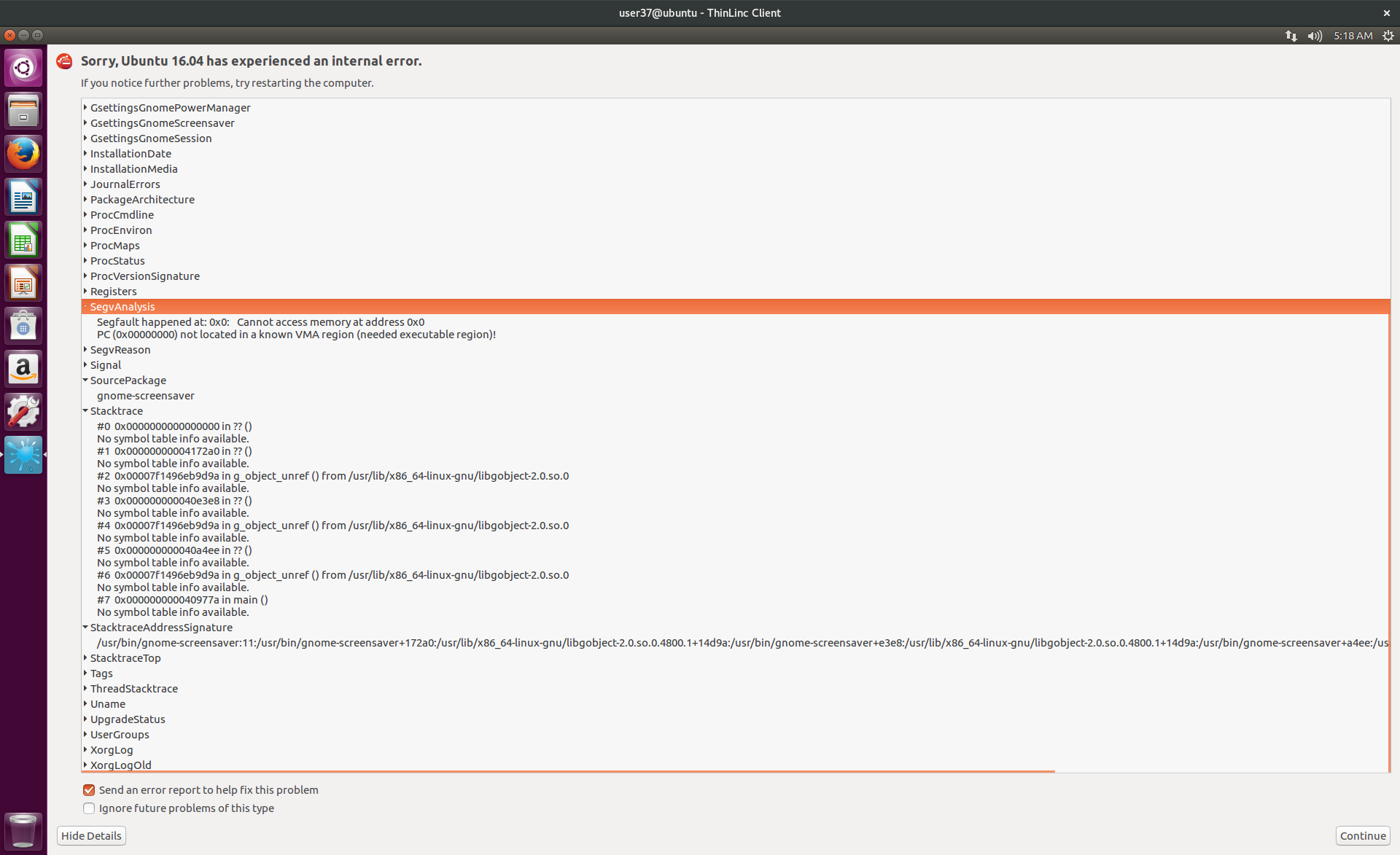Click the red internal error icon

(64, 61)
